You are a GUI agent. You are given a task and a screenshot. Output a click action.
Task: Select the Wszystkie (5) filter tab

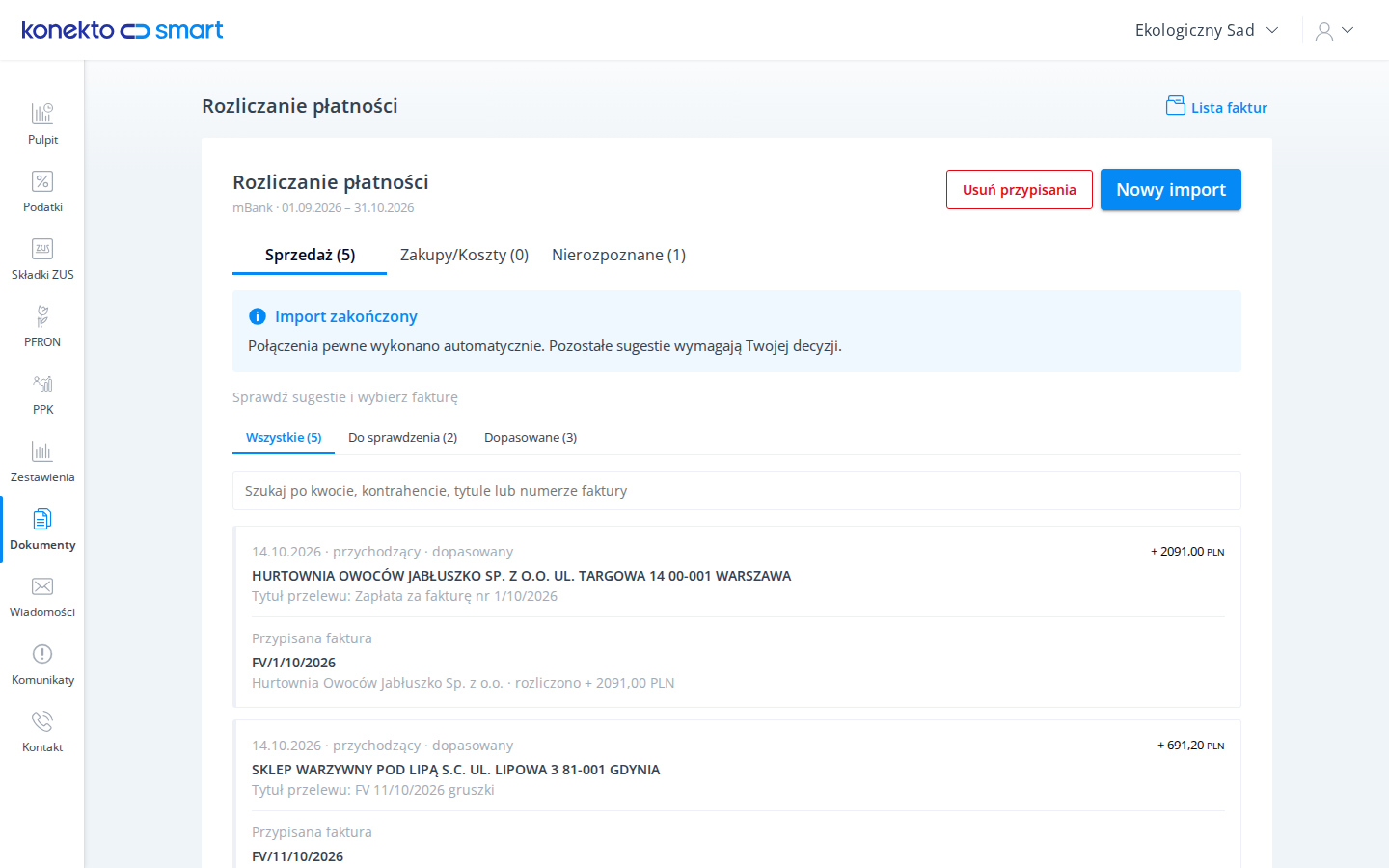(x=284, y=437)
